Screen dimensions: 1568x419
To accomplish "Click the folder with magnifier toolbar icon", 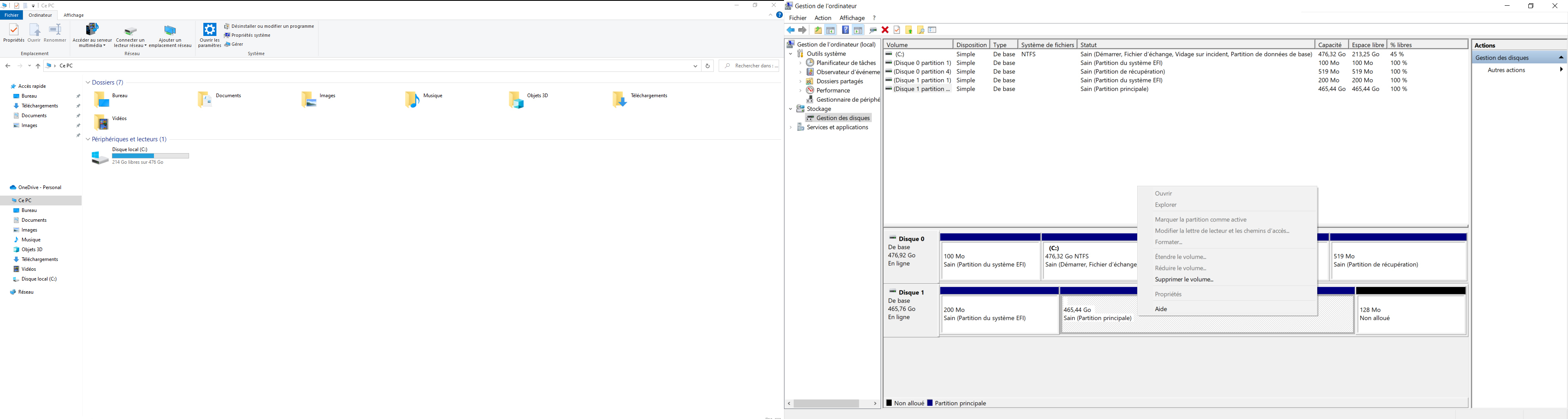I will point(921,31).
